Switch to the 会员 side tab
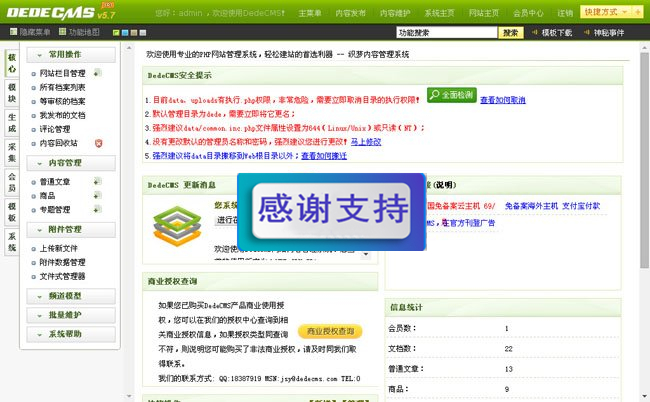650x402 pixels. point(12,182)
